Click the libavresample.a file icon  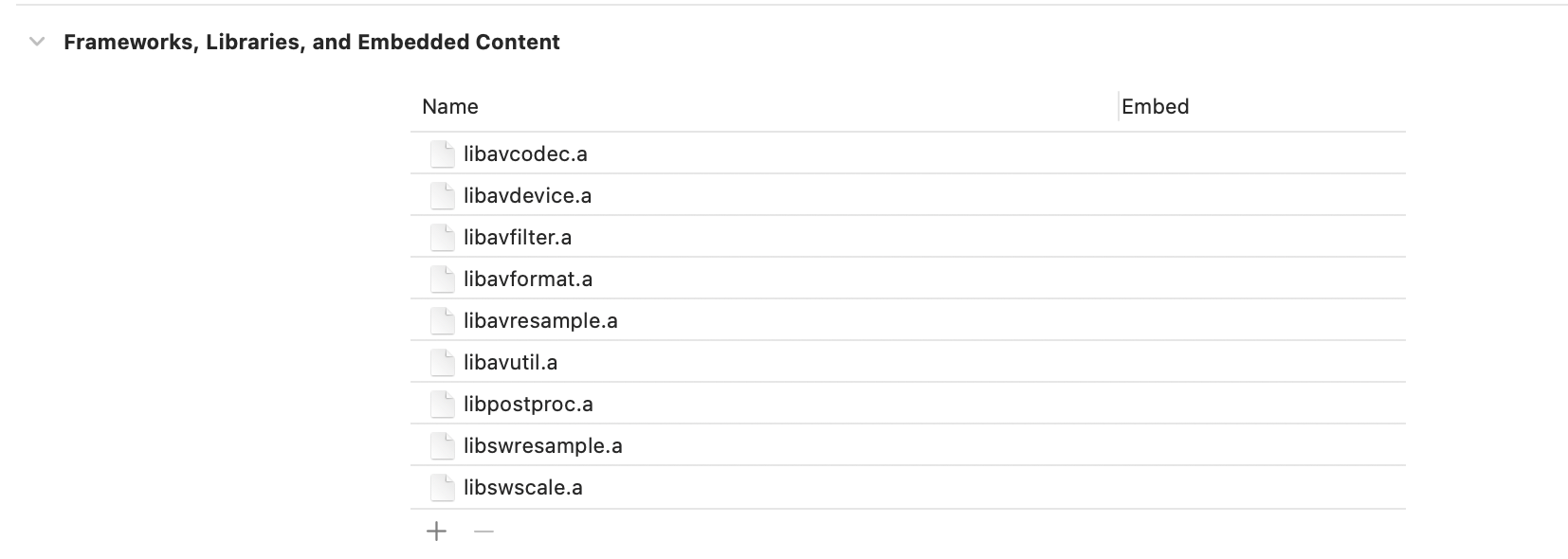click(442, 320)
